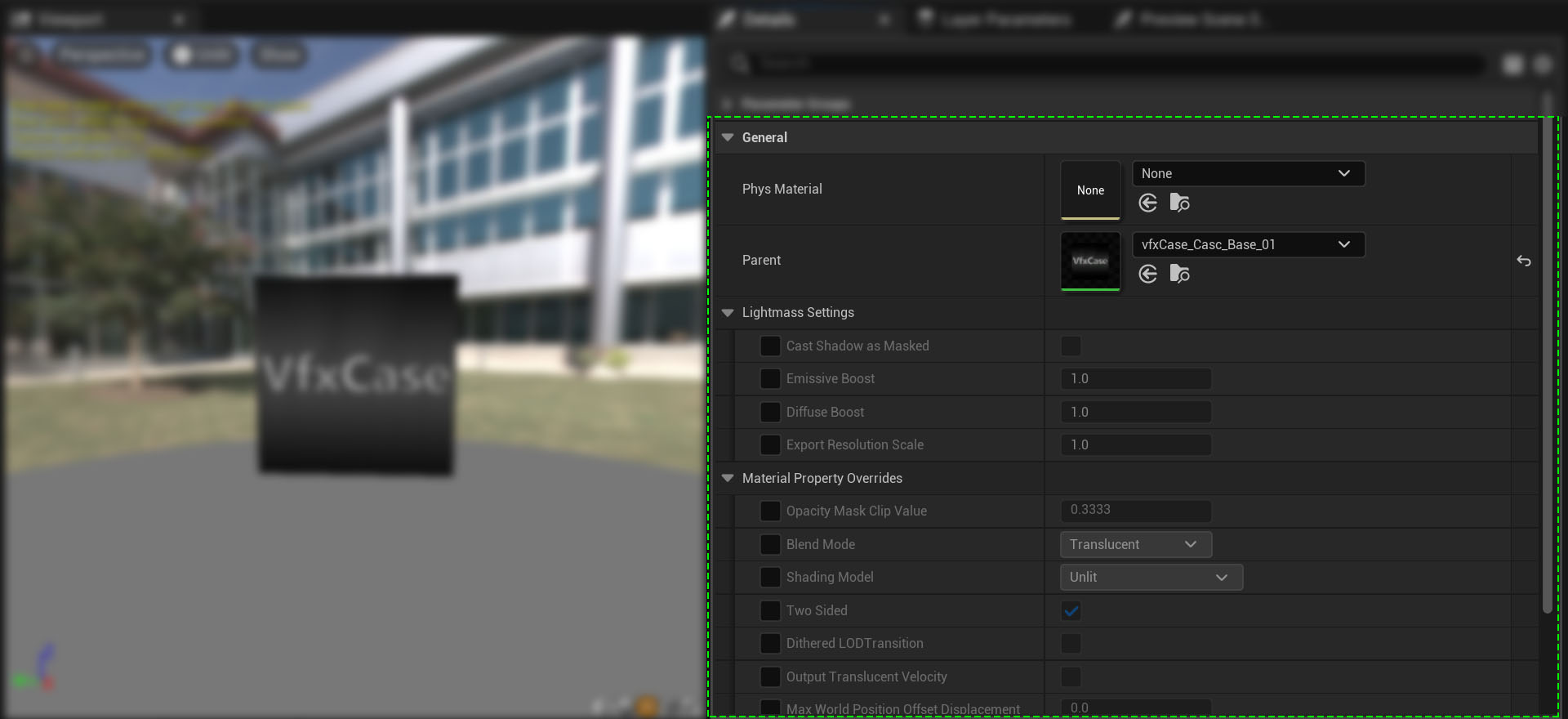1568x719 pixels.
Task: Toggle the Dithered LODTransition value checkbox
Action: point(1071,643)
